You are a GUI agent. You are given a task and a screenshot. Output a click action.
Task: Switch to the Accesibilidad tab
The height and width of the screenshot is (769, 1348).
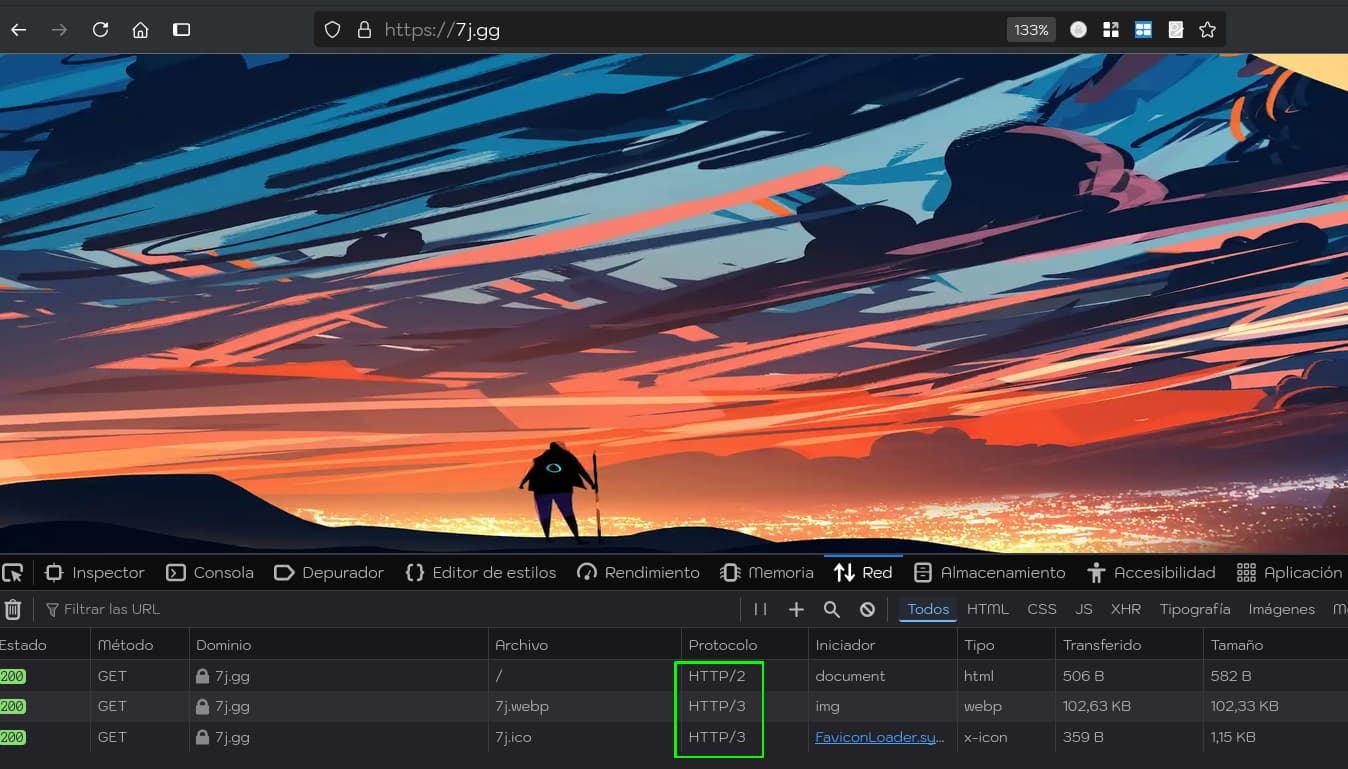coord(1151,573)
